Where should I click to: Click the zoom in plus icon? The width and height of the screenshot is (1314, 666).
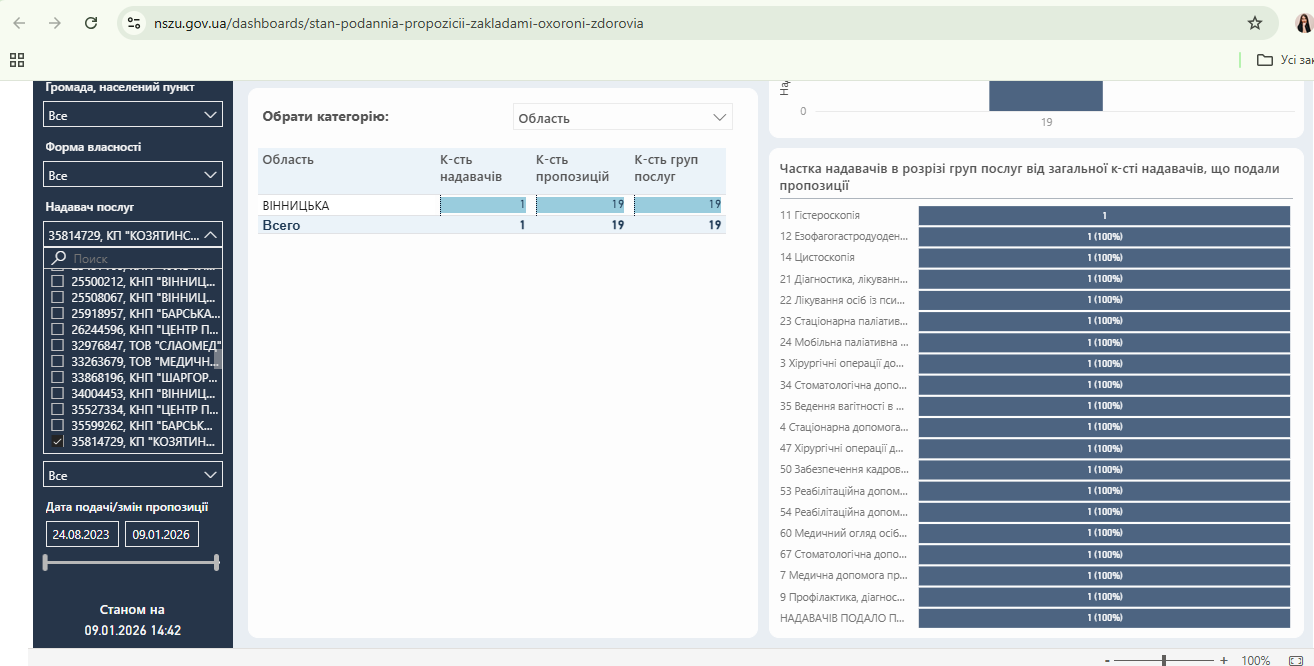point(1223,660)
